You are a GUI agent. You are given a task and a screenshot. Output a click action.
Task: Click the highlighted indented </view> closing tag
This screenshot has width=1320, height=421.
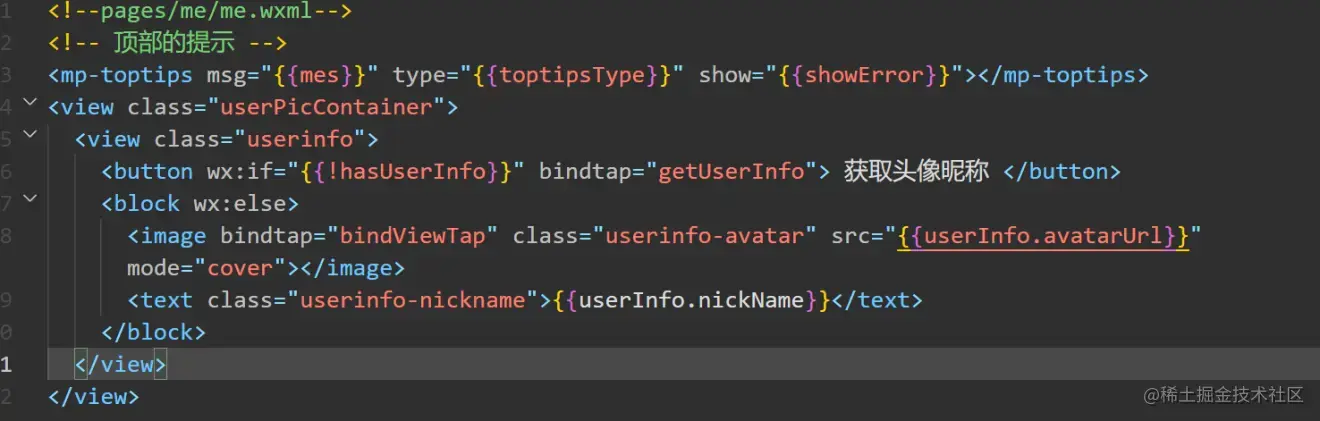[120, 364]
